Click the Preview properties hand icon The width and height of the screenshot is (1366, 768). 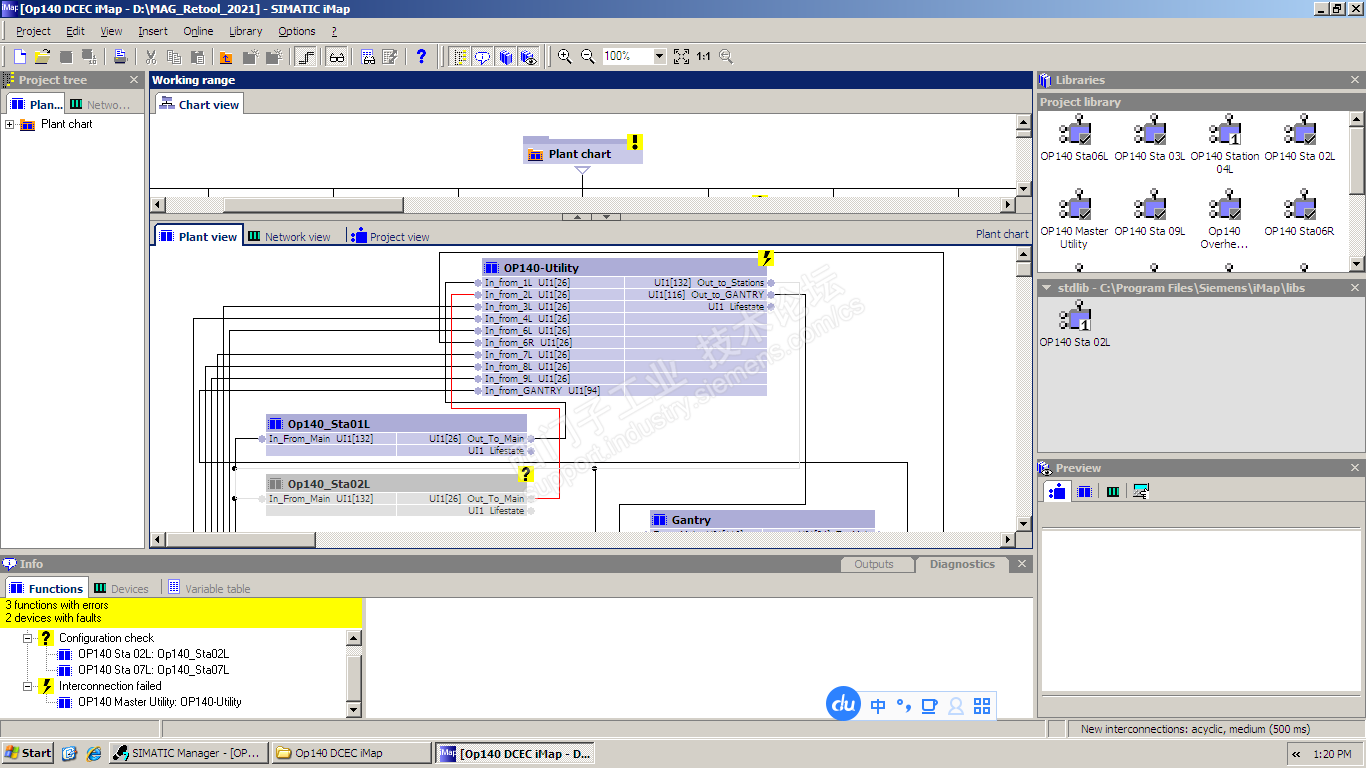click(1140, 491)
